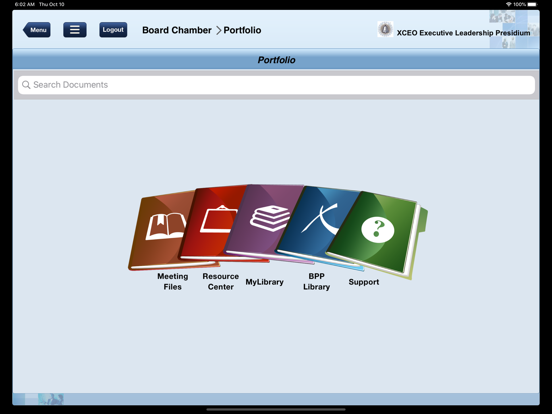The width and height of the screenshot is (552, 414).
Task: Click the Search Documents field
Action: 276,85
